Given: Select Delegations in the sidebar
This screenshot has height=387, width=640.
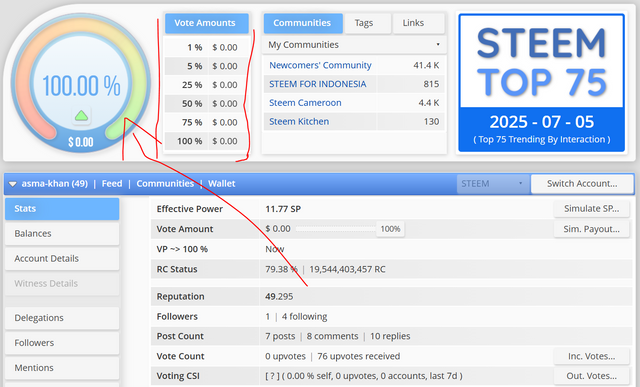Looking at the screenshot, I should tap(62, 318).
